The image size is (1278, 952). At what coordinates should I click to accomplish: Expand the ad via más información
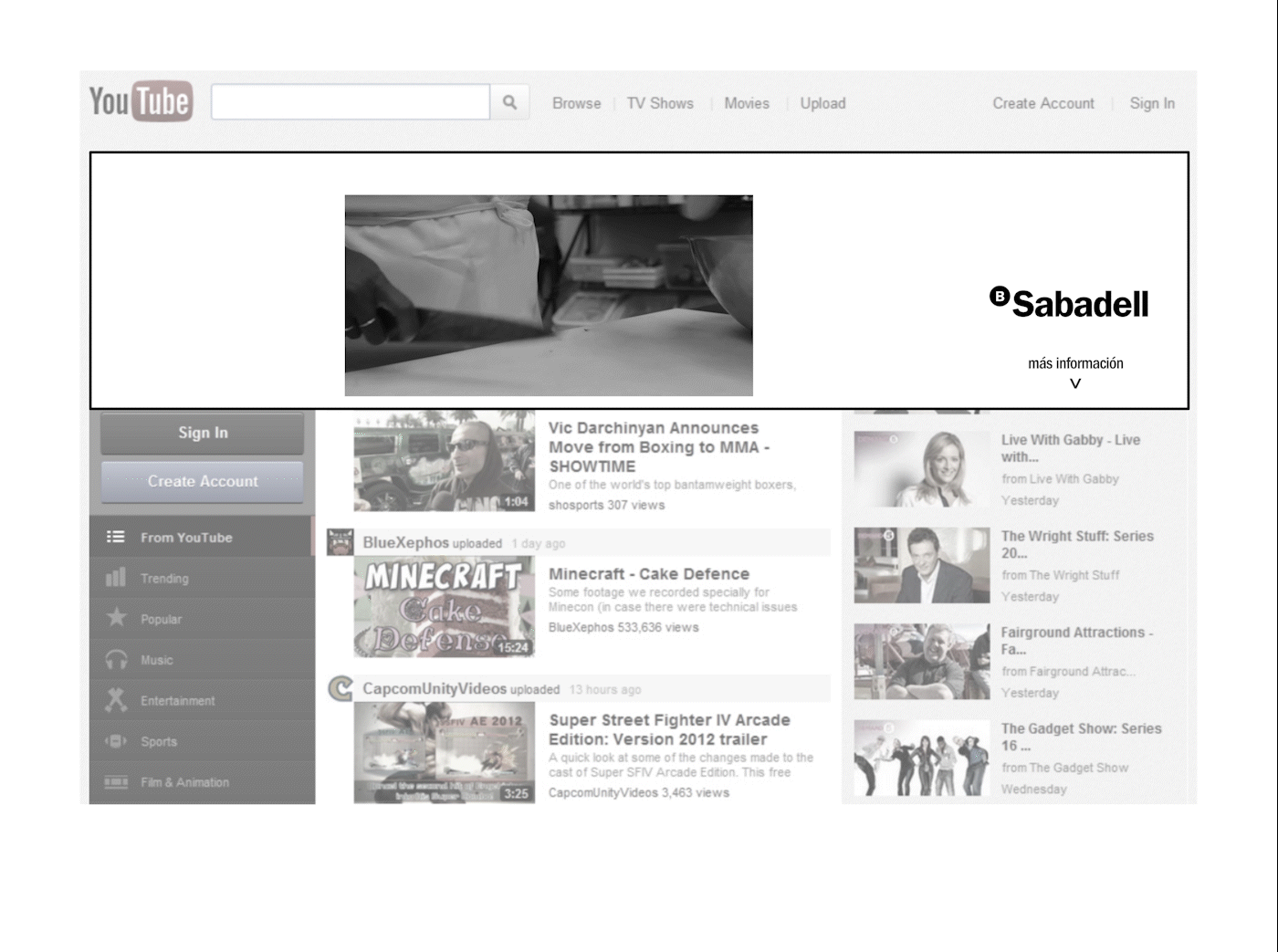(x=1075, y=363)
